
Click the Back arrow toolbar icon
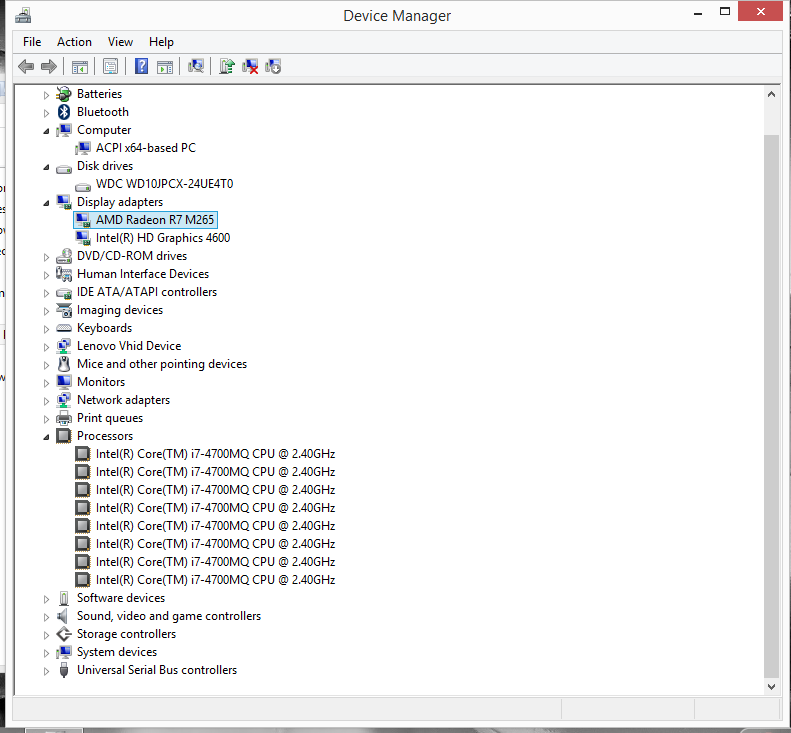coord(26,67)
